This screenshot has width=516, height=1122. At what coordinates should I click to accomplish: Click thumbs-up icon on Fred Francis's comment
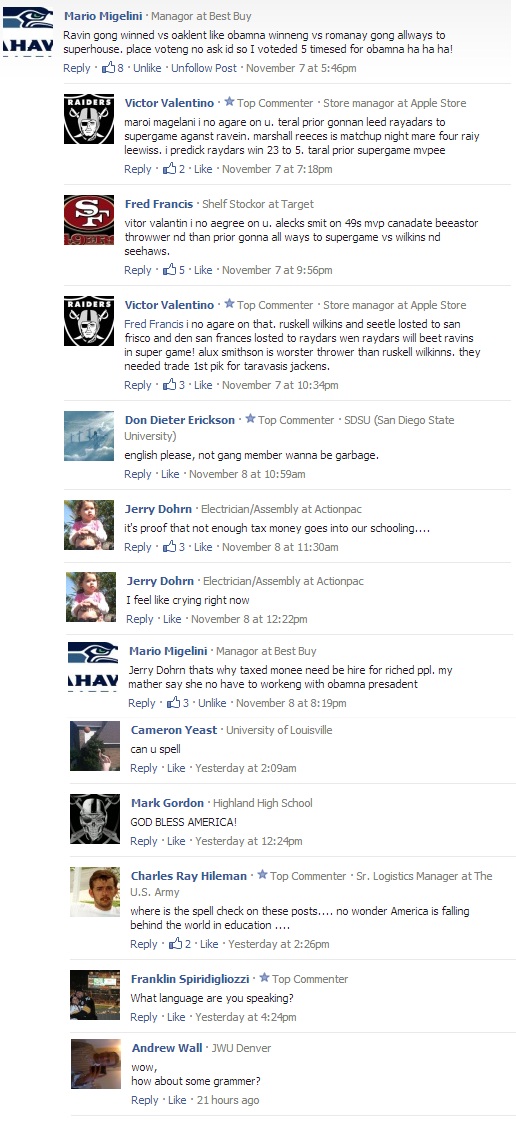click(170, 270)
